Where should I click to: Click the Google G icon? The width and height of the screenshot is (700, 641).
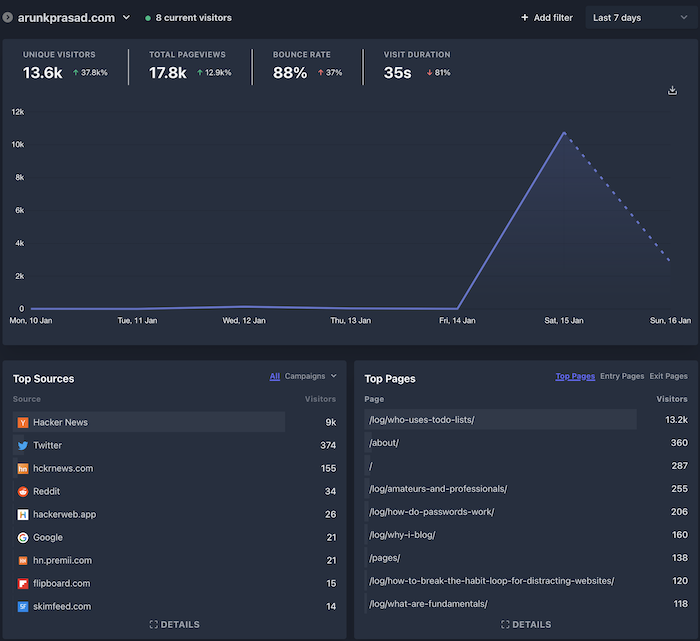[23, 537]
